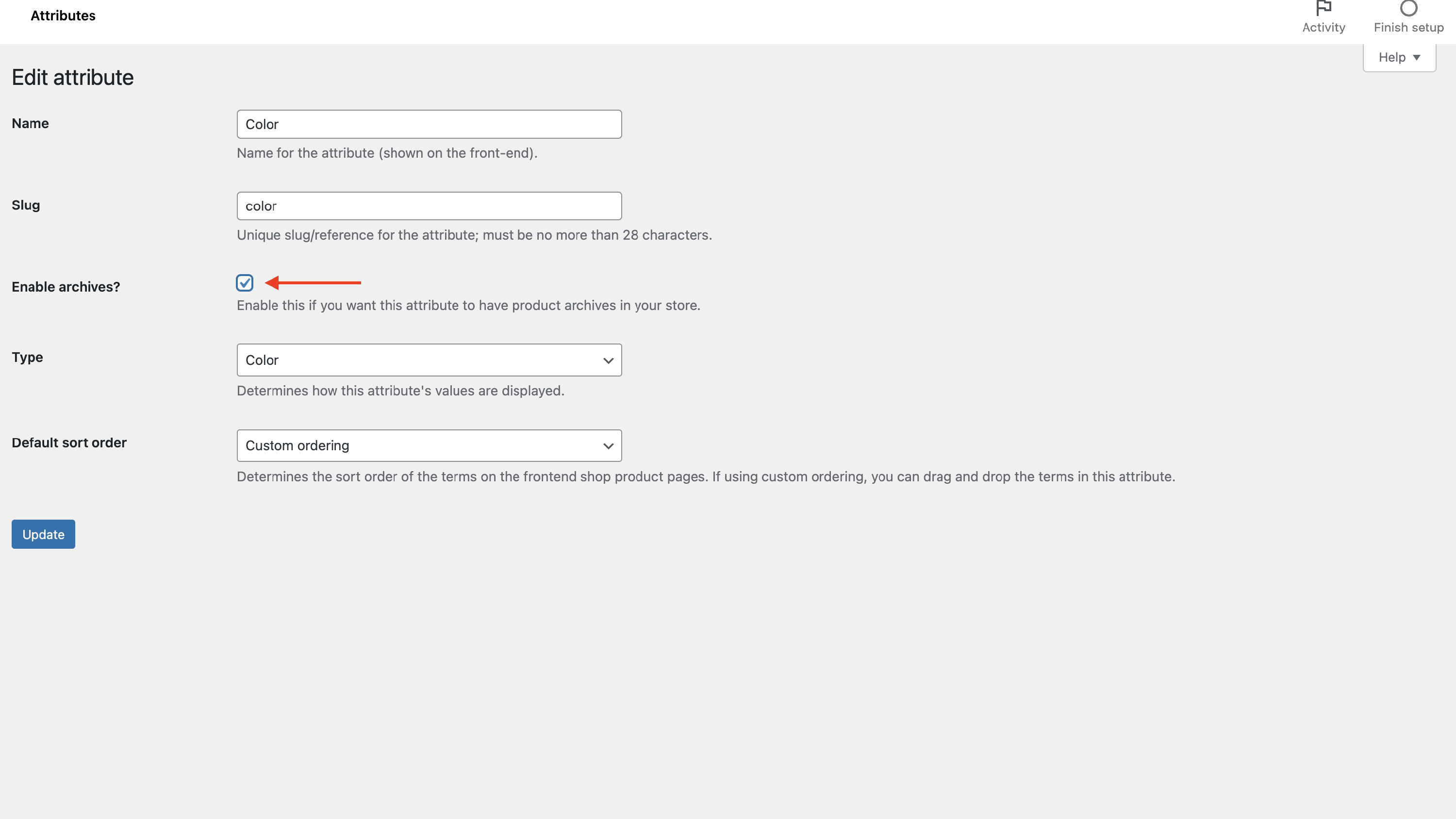Click the Name input field containing Color
The image size is (1456, 819).
[429, 124]
